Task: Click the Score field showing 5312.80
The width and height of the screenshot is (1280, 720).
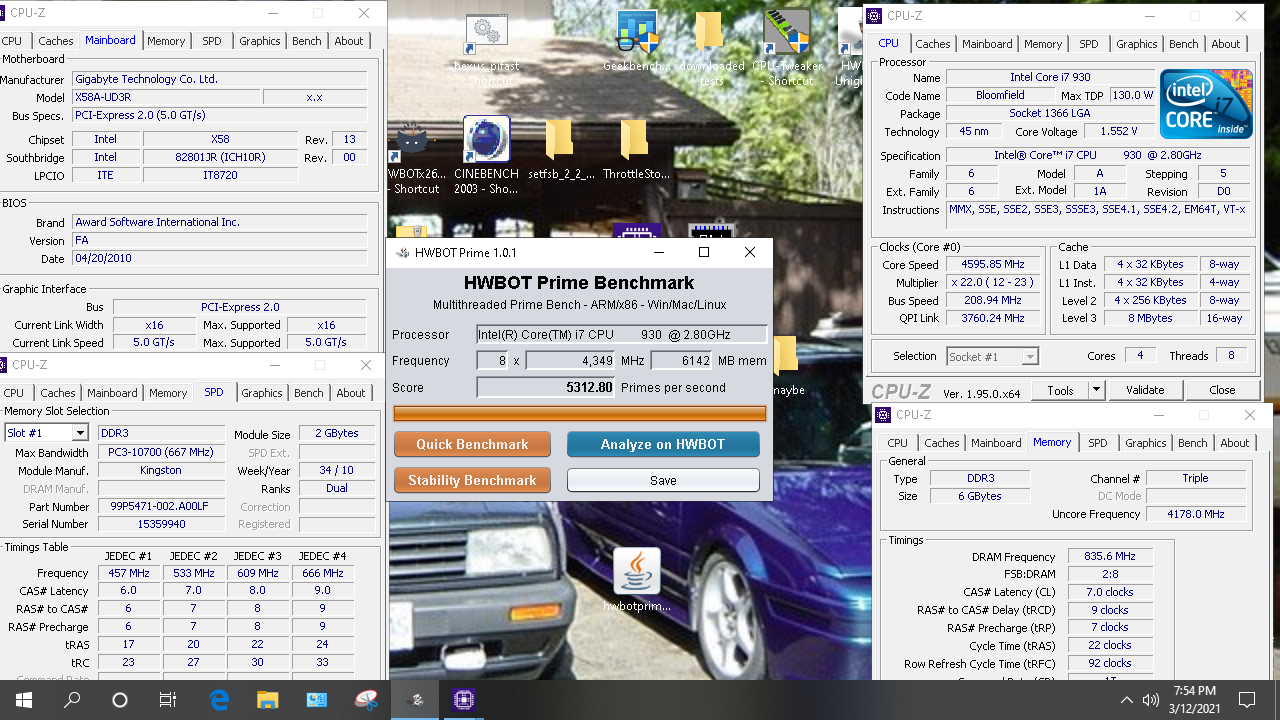Action: pos(546,387)
